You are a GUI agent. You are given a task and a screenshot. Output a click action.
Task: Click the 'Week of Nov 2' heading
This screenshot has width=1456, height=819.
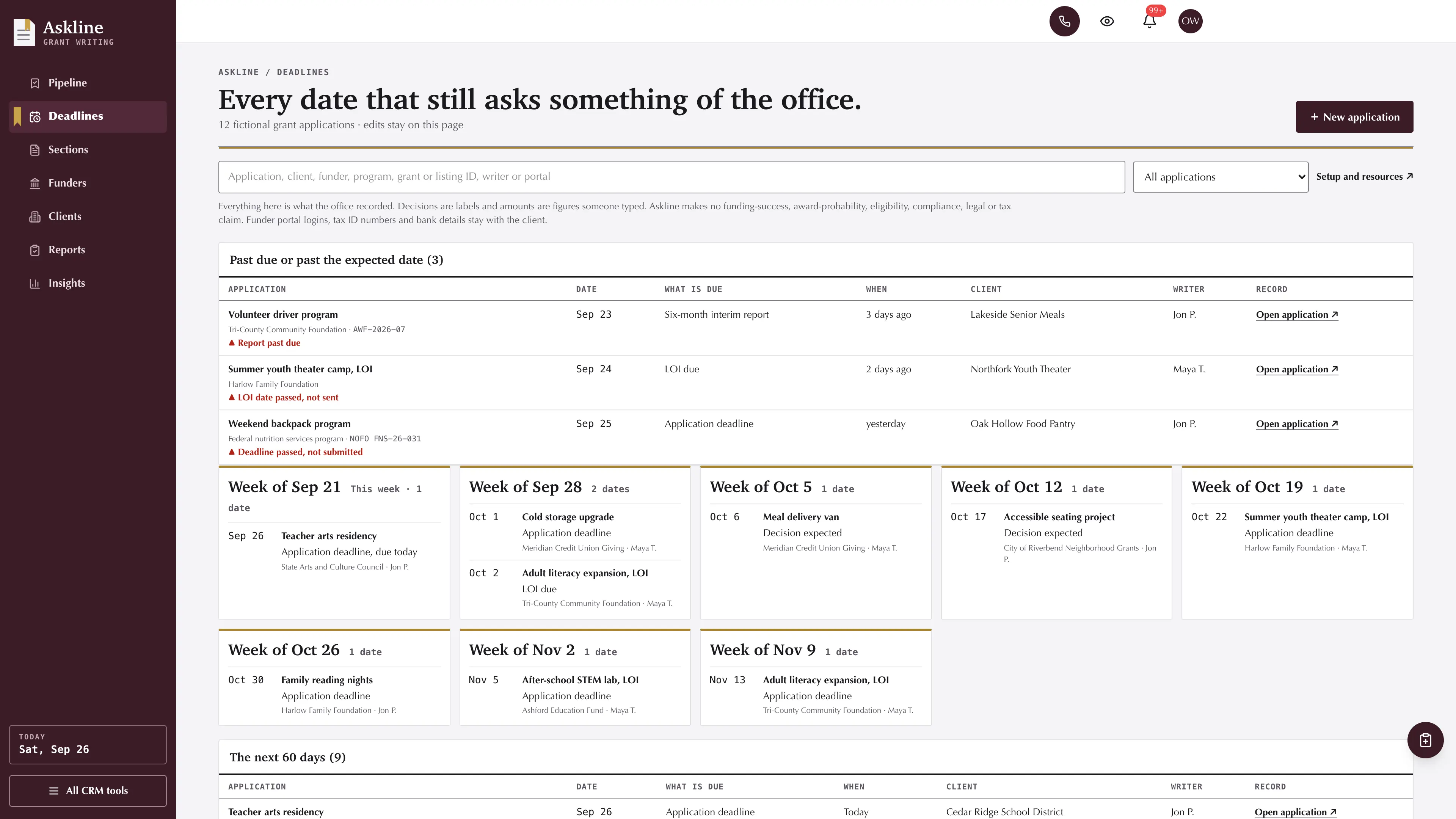click(x=521, y=650)
